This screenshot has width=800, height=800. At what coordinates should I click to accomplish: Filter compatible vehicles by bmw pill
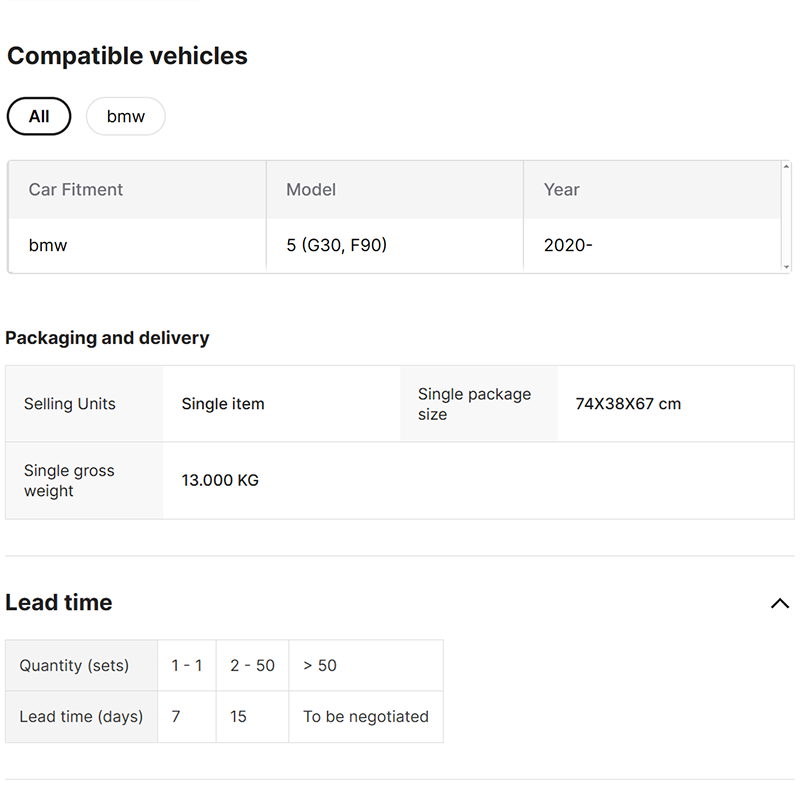[x=126, y=117]
